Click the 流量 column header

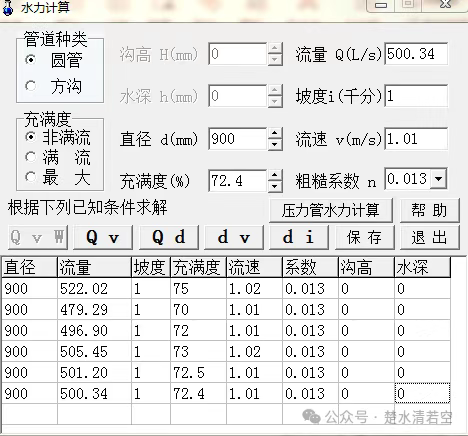point(94,267)
